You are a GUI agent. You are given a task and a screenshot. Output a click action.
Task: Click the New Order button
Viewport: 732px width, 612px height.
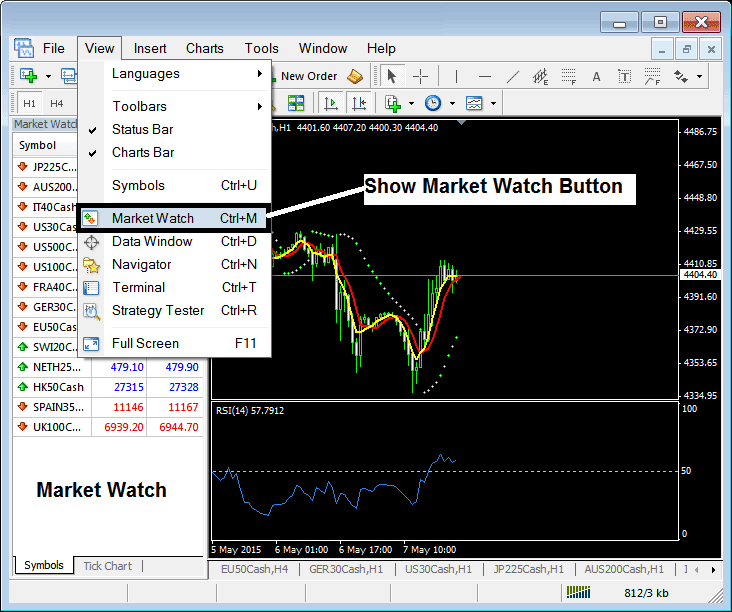(x=308, y=76)
